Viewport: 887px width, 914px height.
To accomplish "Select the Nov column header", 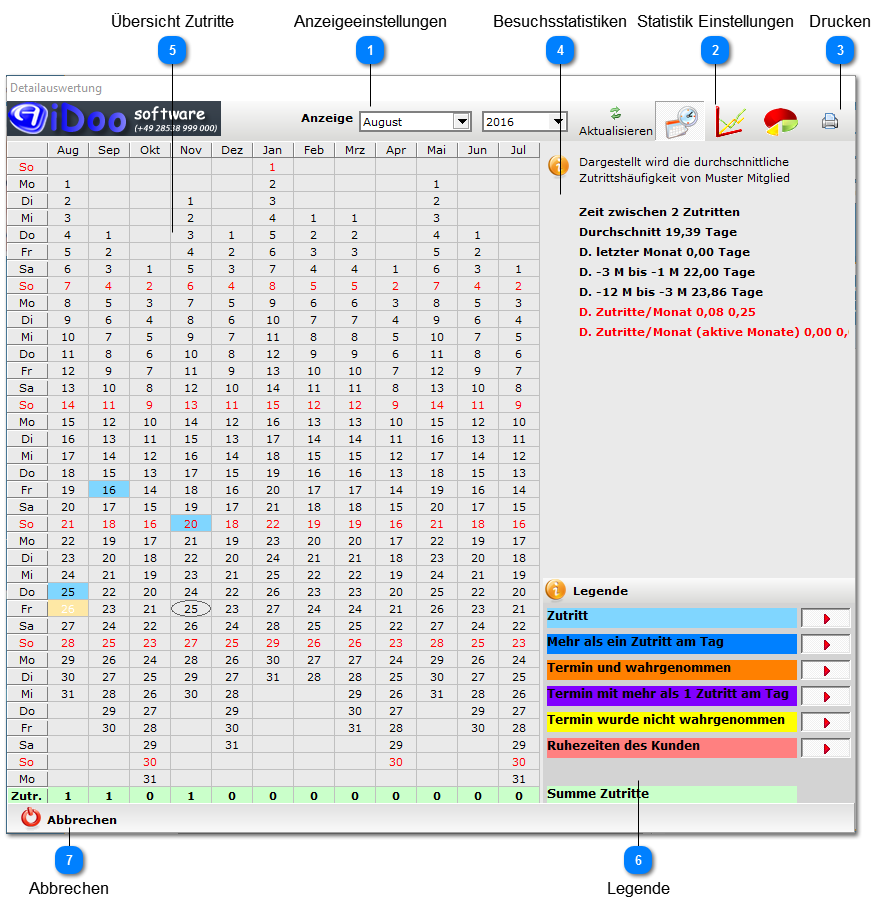I will [x=191, y=150].
